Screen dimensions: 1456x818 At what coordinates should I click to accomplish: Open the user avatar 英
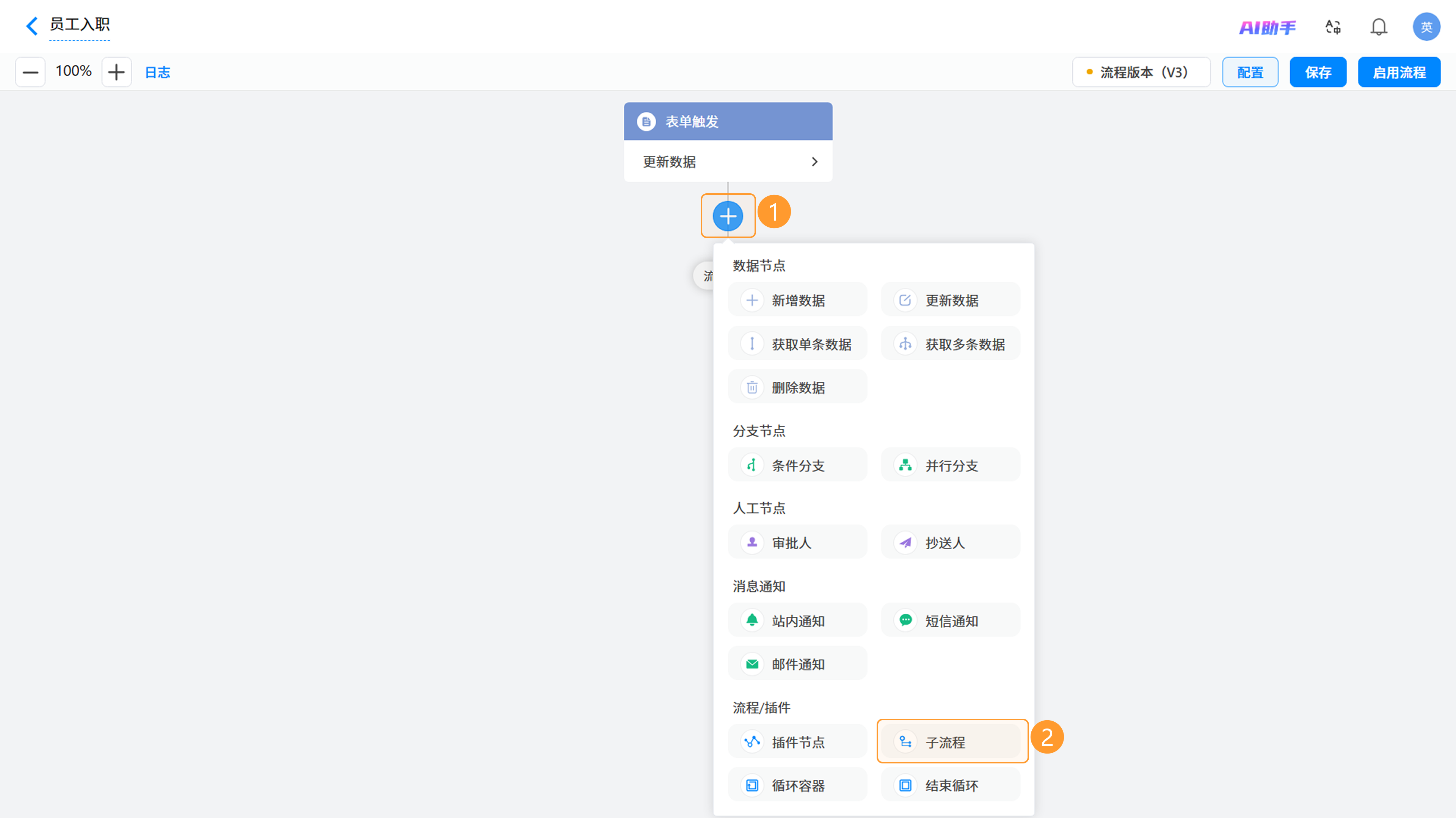point(1426,27)
